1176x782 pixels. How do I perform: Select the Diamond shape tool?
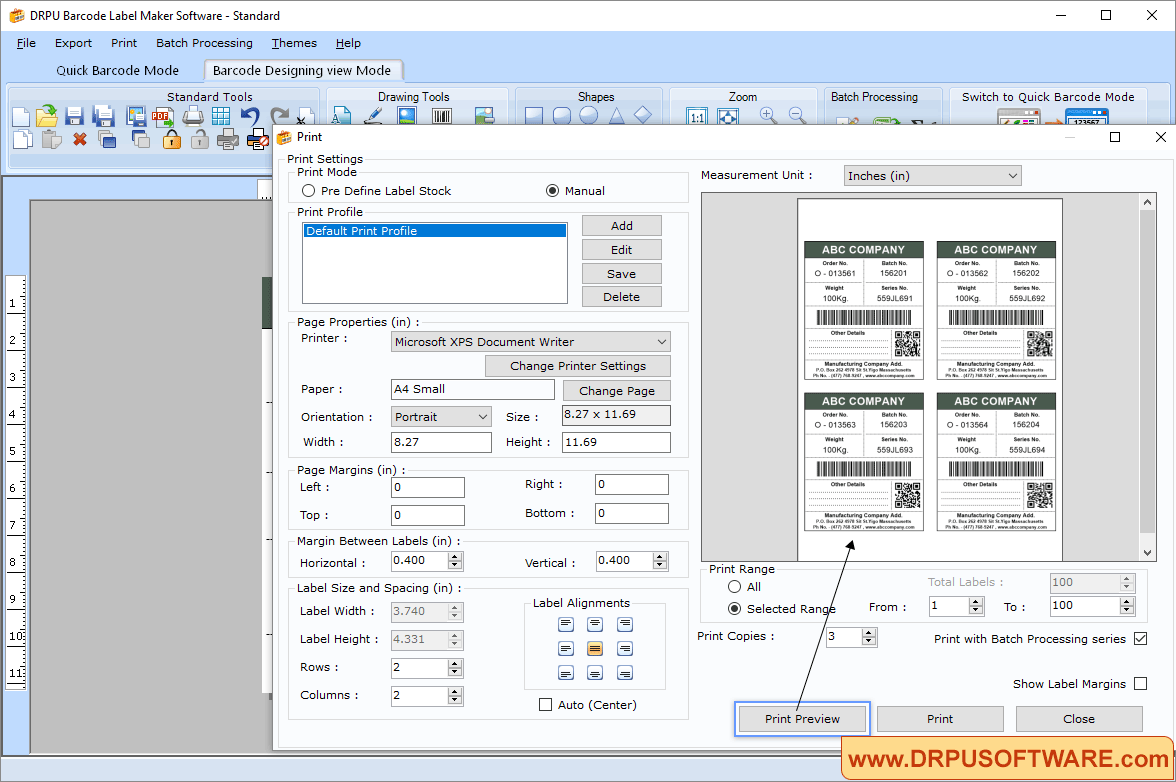pos(643,115)
